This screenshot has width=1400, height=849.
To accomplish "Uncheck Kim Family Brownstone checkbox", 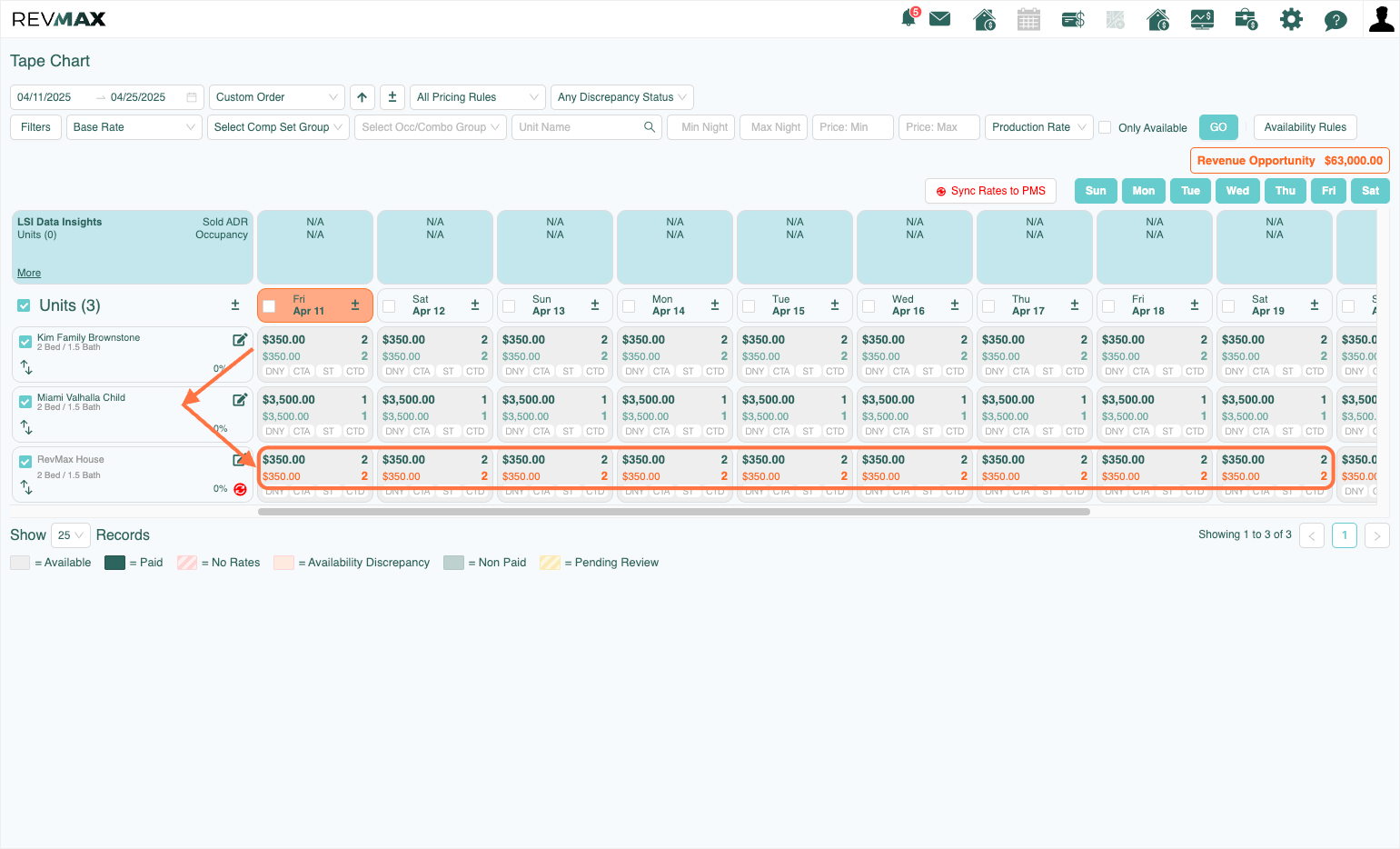I will pos(25,343).
